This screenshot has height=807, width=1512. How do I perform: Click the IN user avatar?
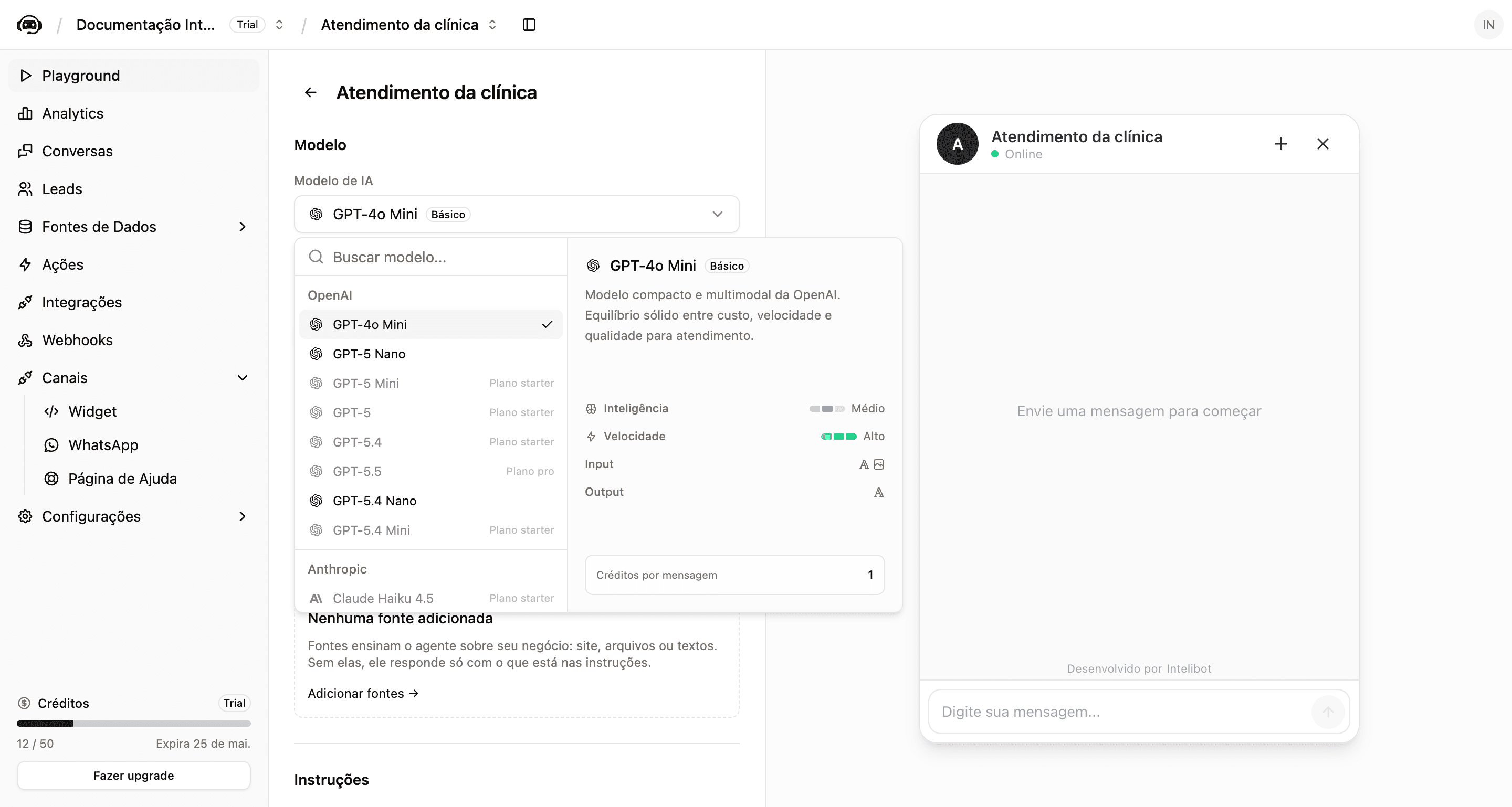[1488, 25]
